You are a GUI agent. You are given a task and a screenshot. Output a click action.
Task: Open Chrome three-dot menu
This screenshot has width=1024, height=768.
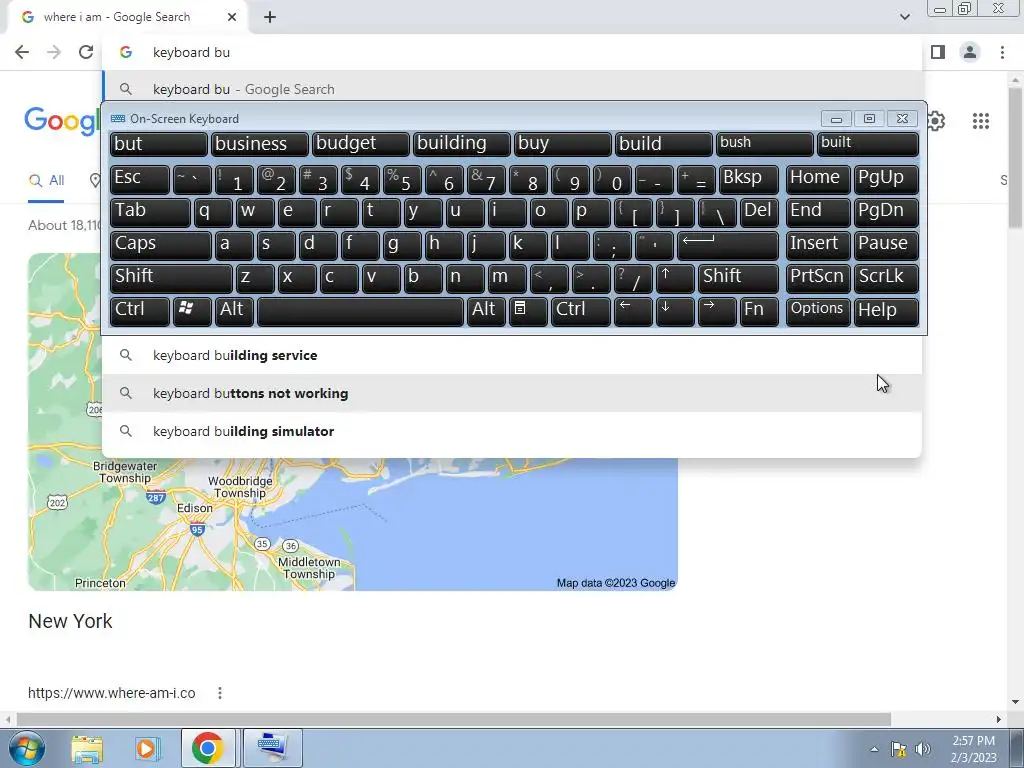1002,52
